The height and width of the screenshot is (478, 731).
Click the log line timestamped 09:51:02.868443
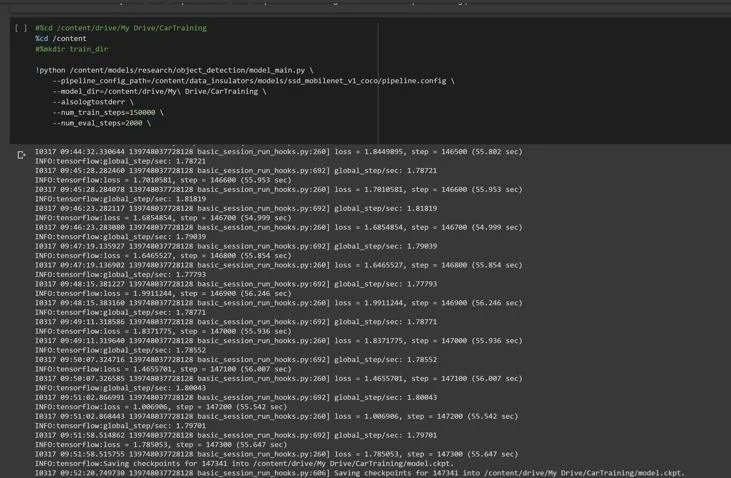click(276, 416)
